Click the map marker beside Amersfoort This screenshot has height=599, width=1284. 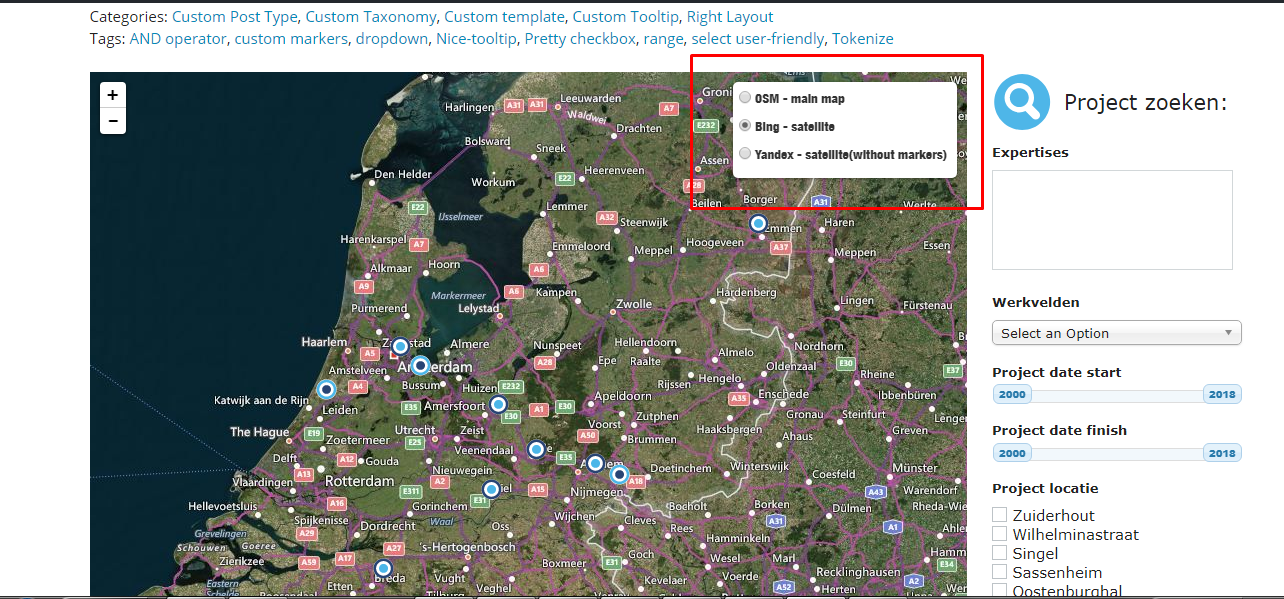coord(498,404)
